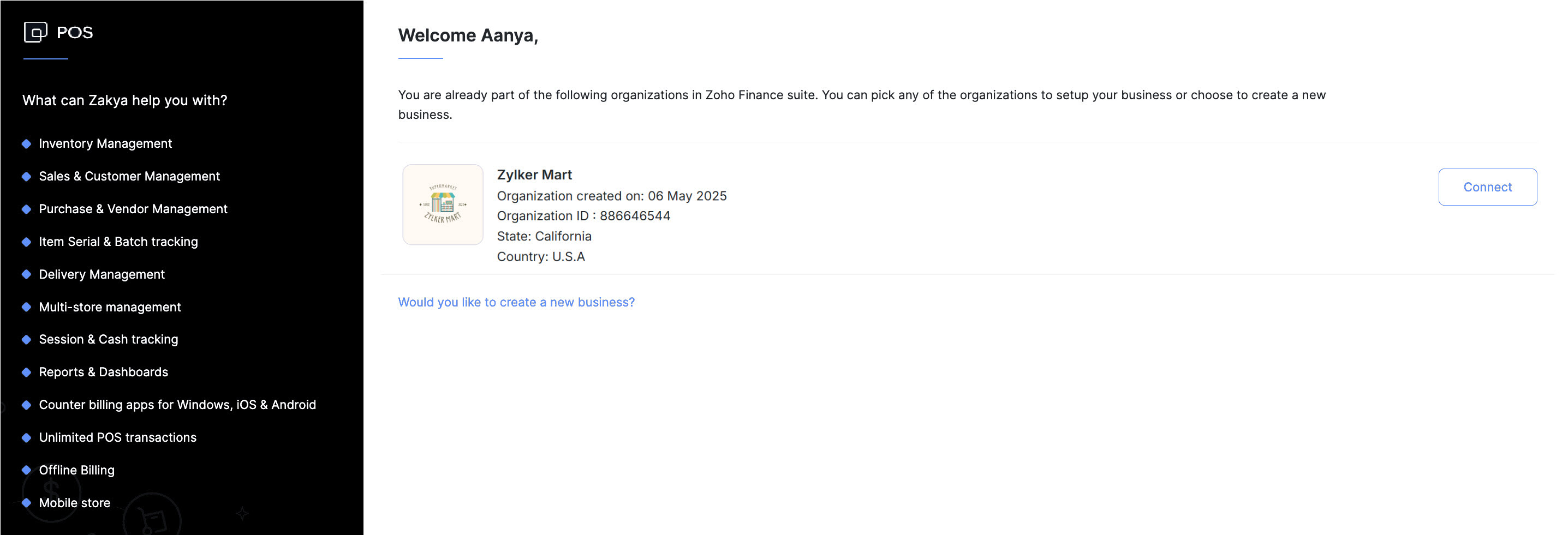Click the Counter billing apps feature text
1568x535 pixels.
coord(177,405)
